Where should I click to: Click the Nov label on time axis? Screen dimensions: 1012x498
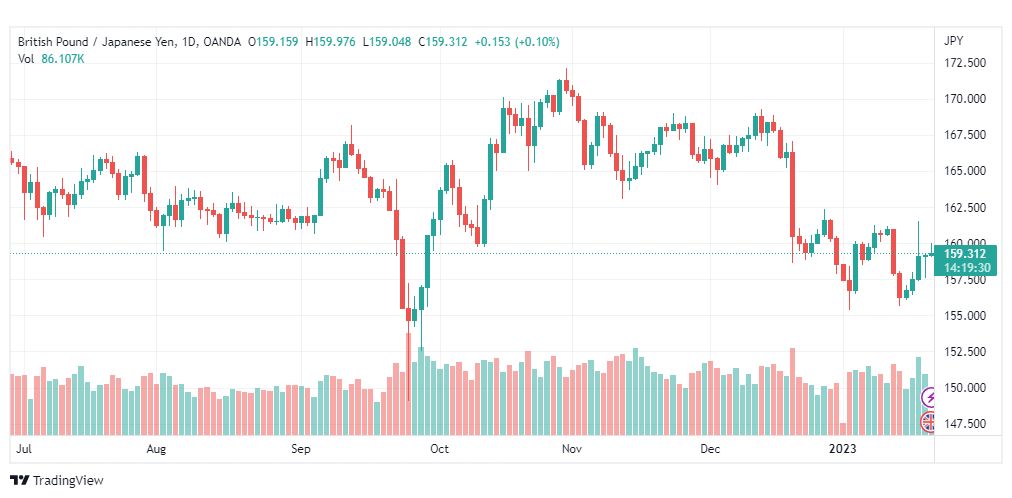tap(572, 449)
